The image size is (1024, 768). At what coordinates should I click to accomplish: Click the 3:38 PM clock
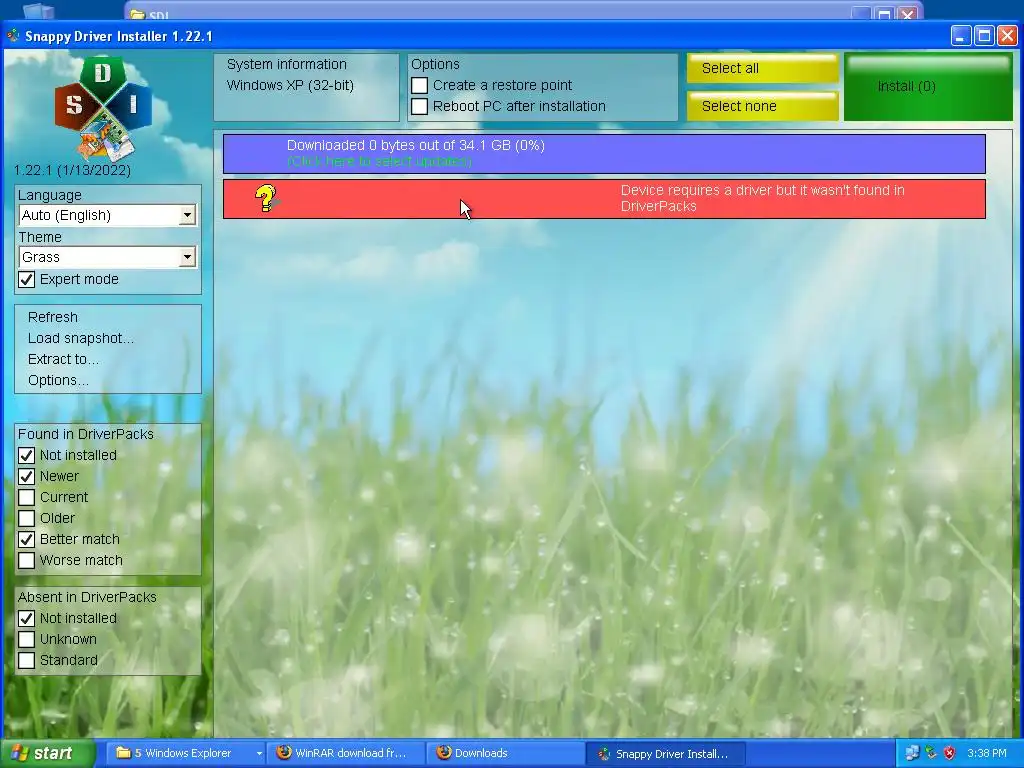[987, 753]
